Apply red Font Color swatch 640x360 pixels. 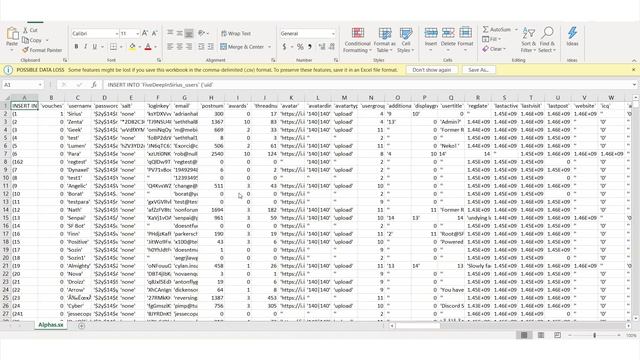148,47
